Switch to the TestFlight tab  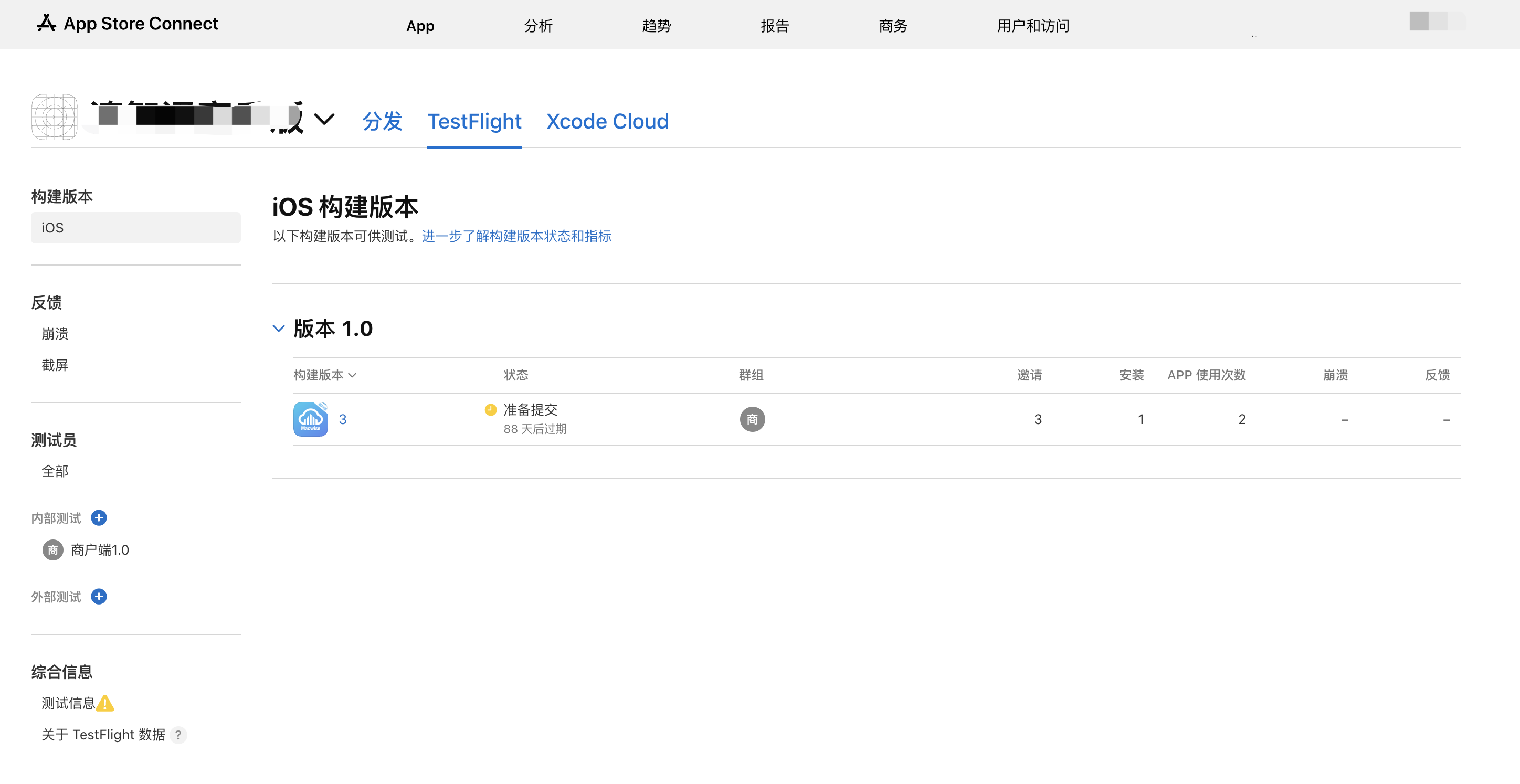(x=474, y=122)
